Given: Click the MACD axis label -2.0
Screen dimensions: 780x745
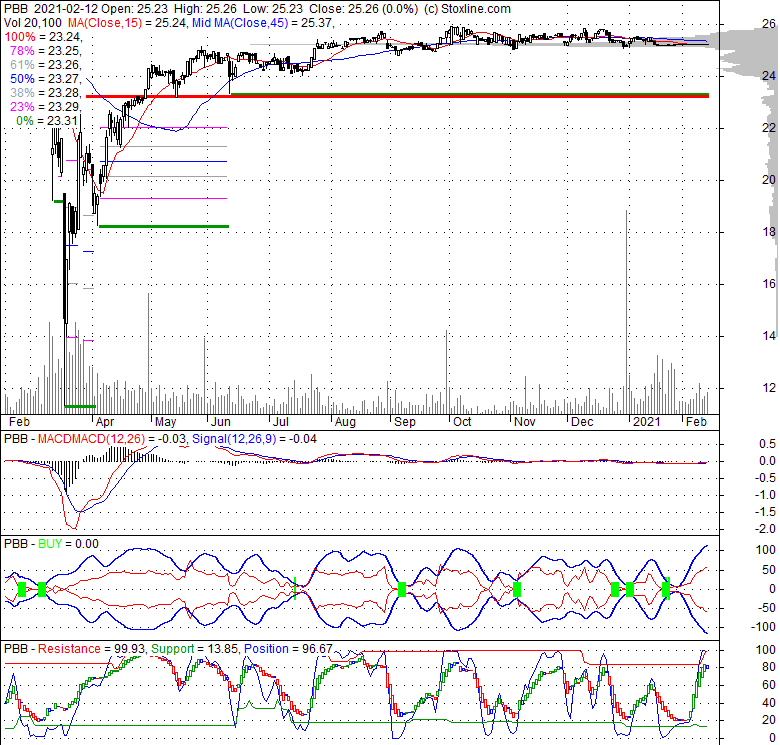Looking at the screenshot, I should 767,528.
